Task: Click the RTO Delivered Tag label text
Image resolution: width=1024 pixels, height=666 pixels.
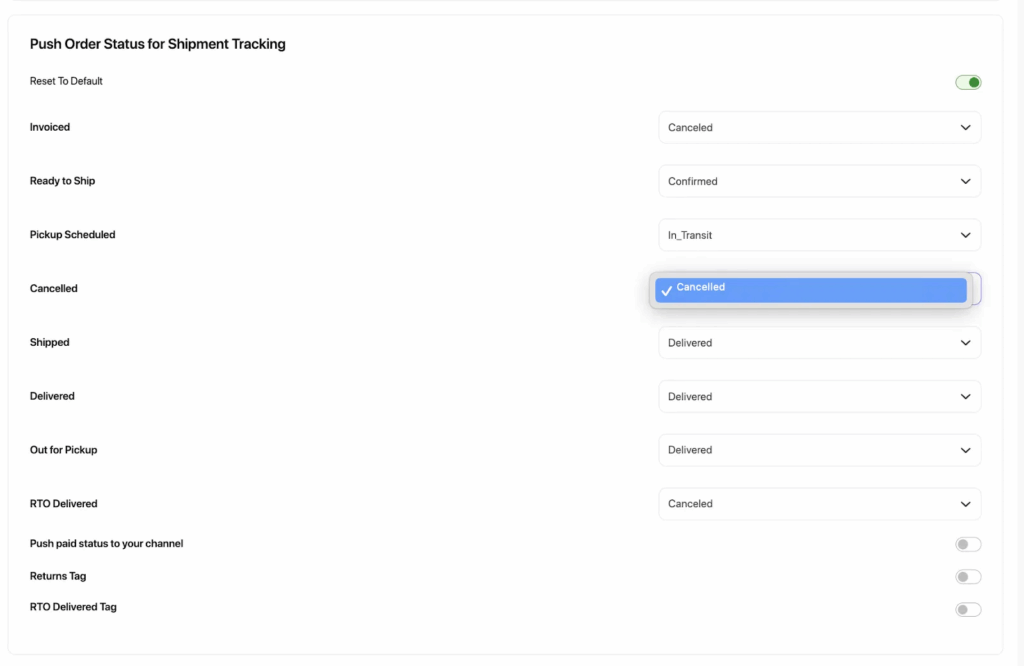Action: click(73, 607)
